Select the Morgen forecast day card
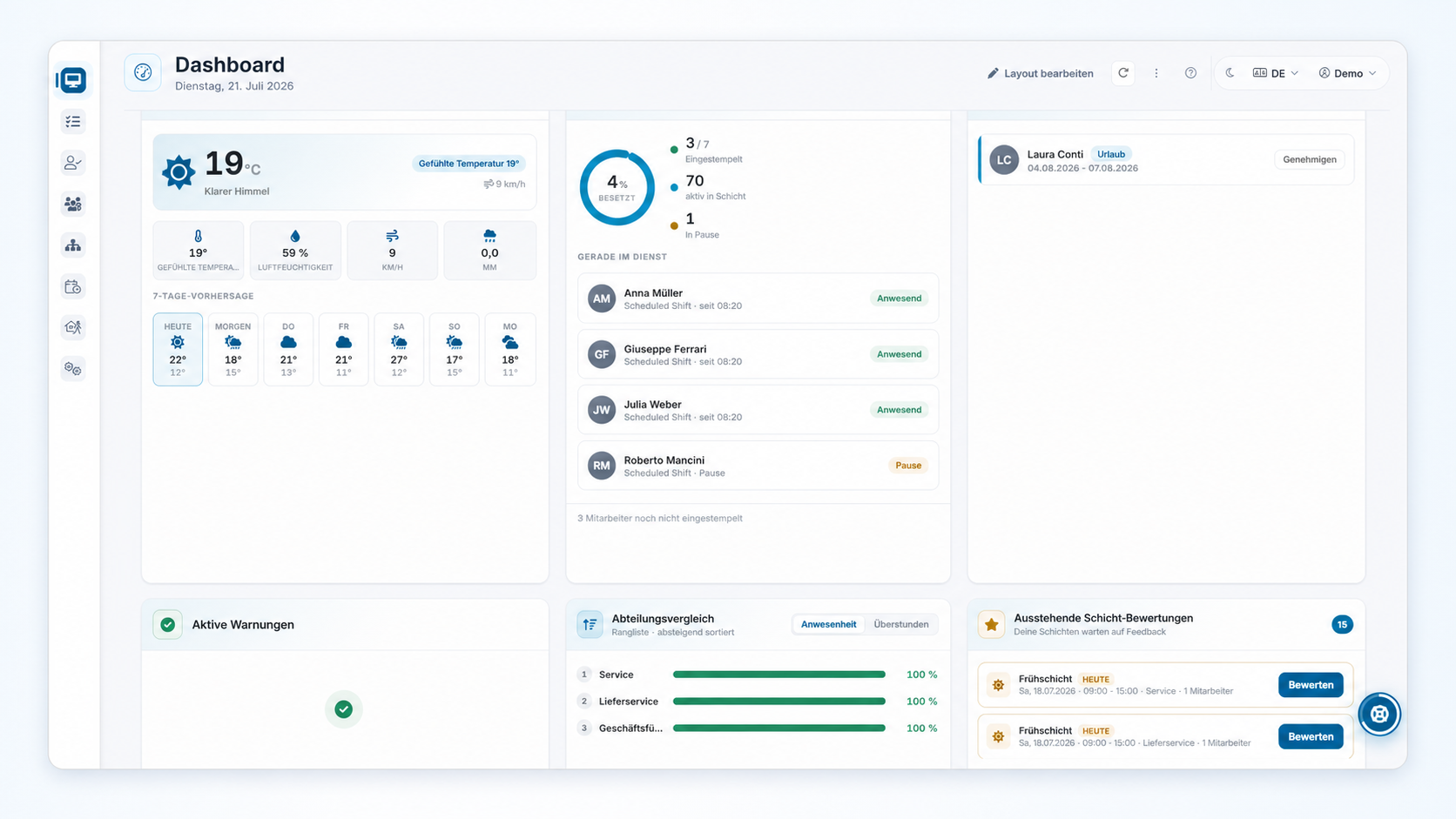The image size is (1456, 819). point(233,349)
